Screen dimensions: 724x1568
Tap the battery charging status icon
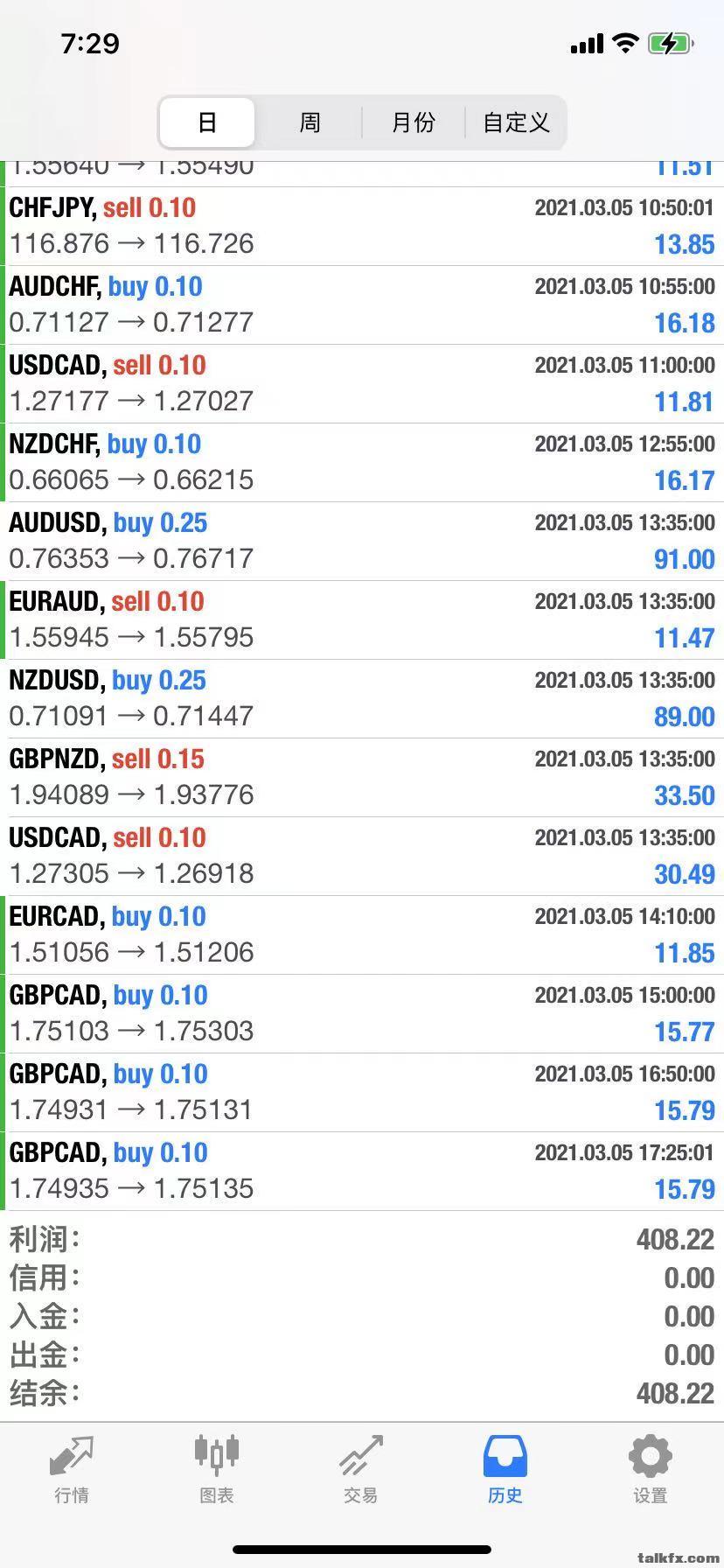pyautogui.click(x=671, y=43)
